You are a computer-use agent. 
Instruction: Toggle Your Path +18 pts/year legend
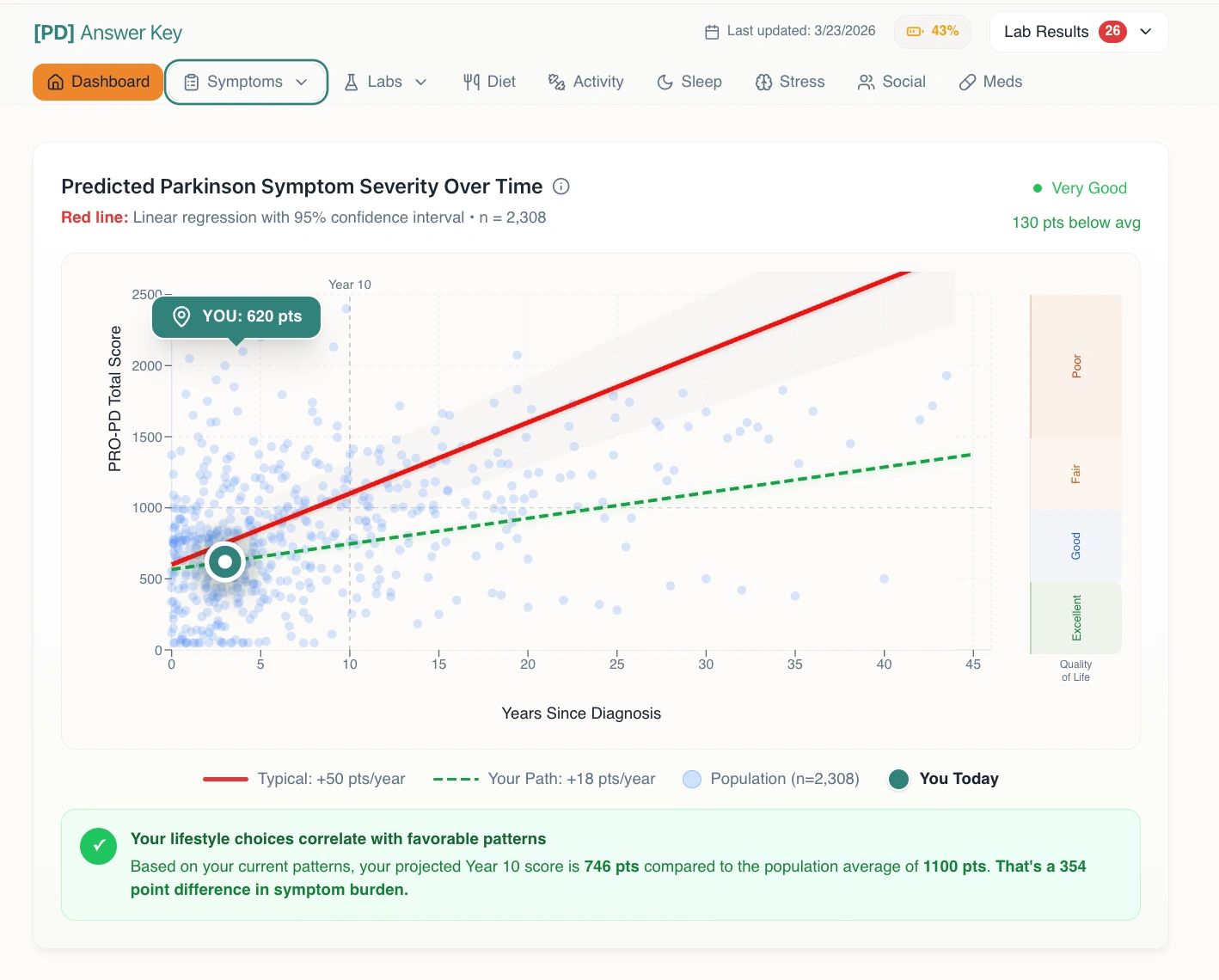click(x=544, y=779)
